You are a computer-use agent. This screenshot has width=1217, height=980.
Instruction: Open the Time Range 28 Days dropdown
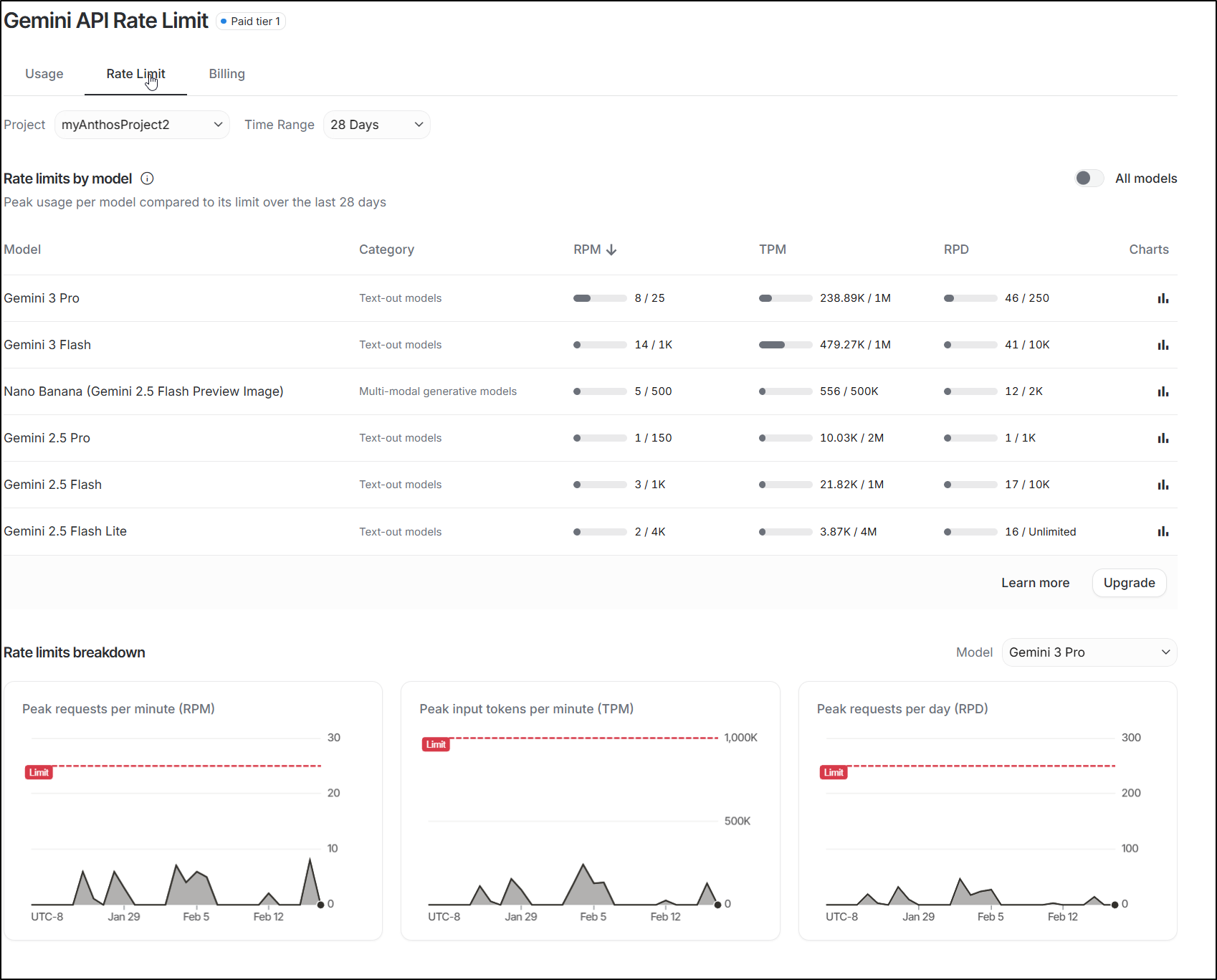[376, 125]
